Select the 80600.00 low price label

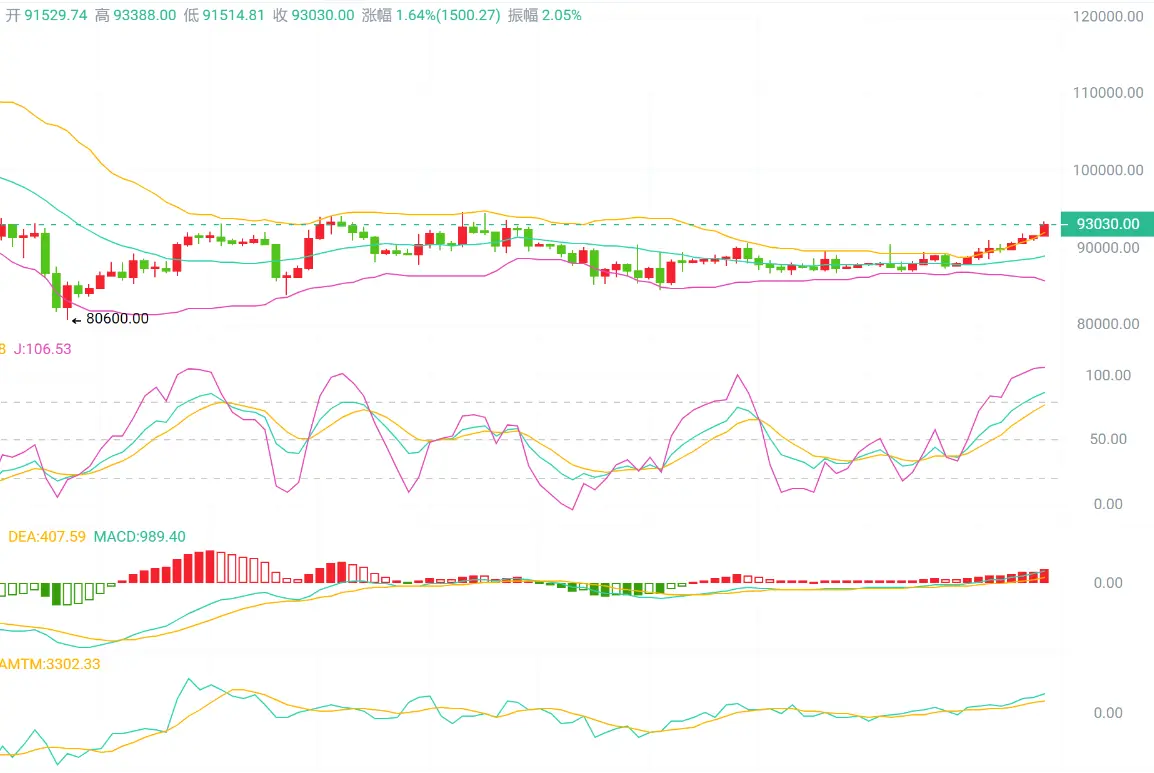coord(117,319)
